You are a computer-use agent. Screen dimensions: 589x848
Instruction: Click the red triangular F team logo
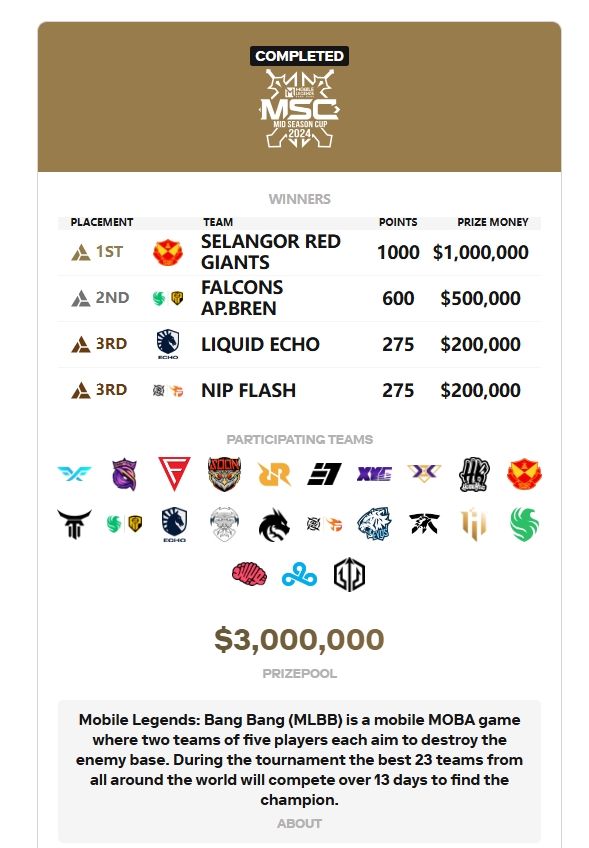pos(174,474)
